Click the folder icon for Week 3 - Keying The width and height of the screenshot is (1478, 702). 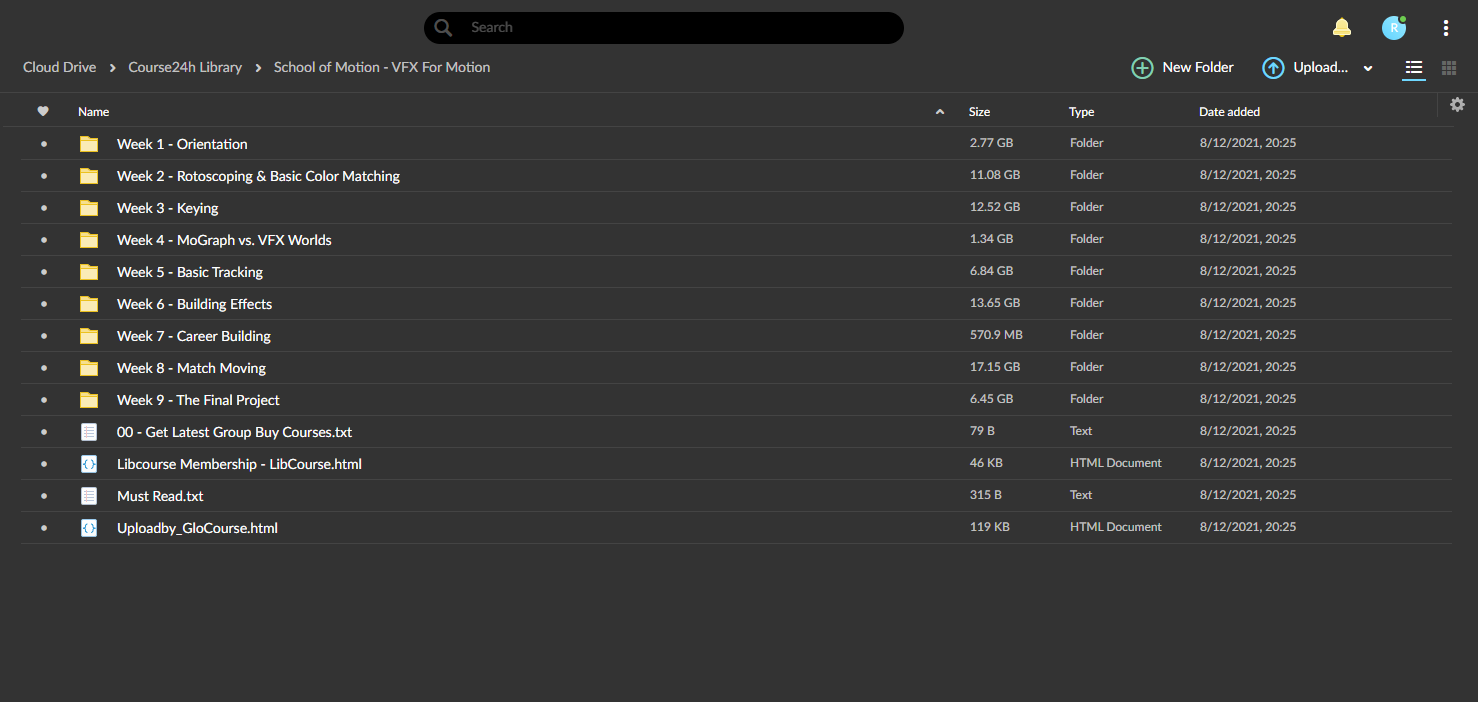(x=89, y=208)
